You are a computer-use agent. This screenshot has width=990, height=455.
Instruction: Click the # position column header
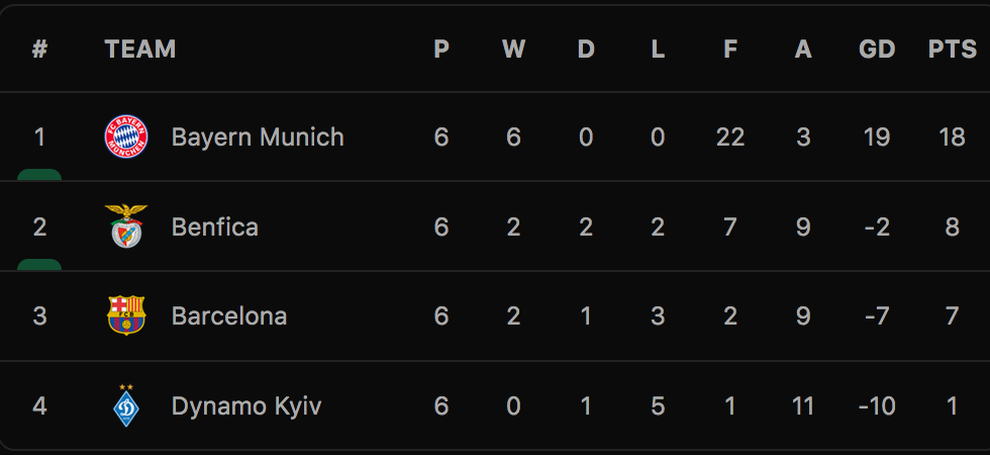40,49
